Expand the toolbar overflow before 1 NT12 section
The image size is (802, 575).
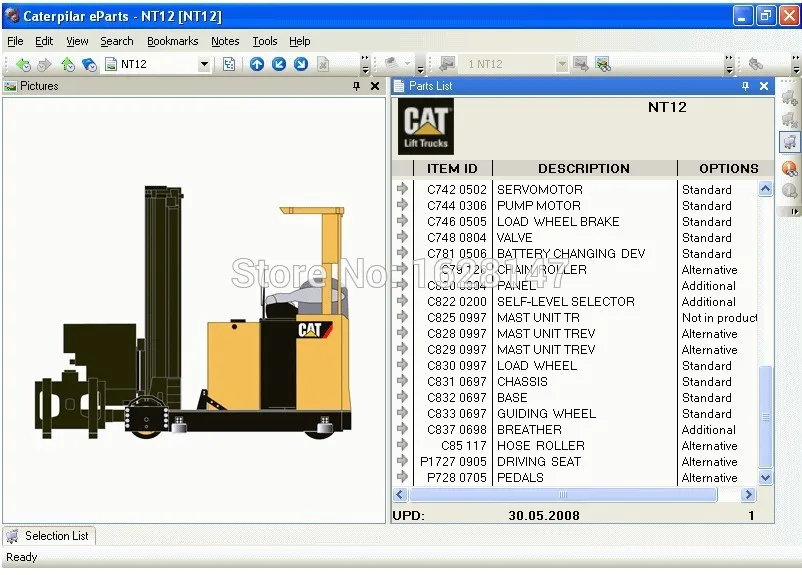[420, 69]
